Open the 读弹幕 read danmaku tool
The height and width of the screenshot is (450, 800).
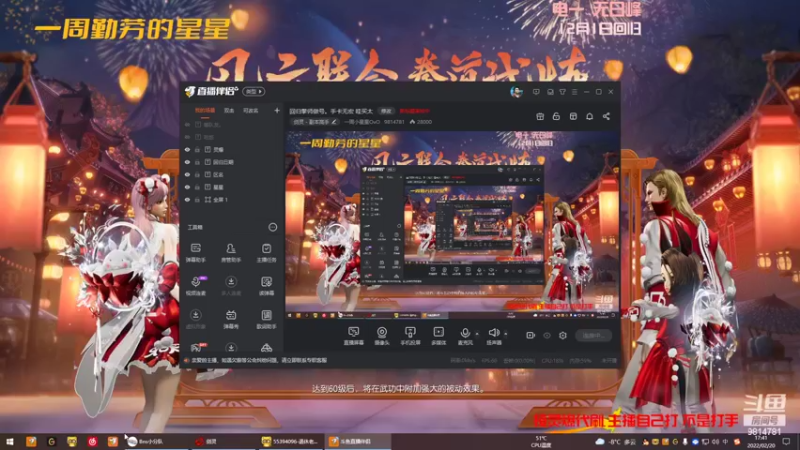[266, 286]
